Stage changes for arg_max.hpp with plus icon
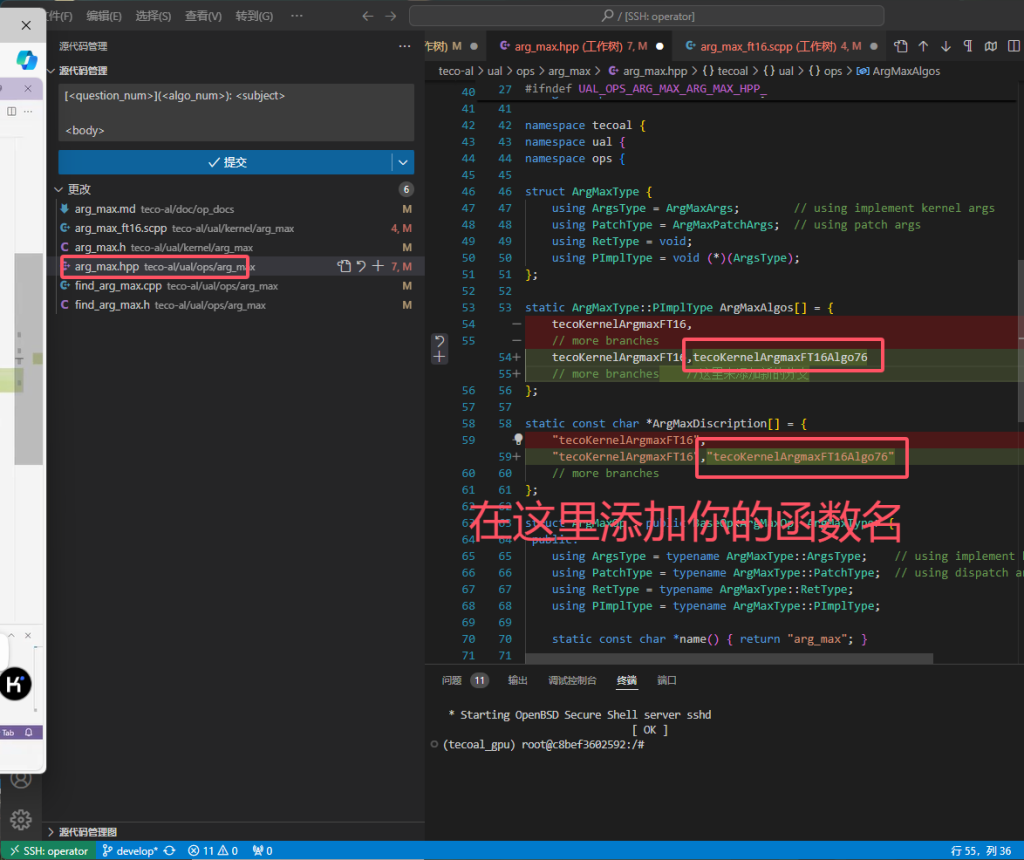The width and height of the screenshot is (1024, 860). [x=378, y=267]
